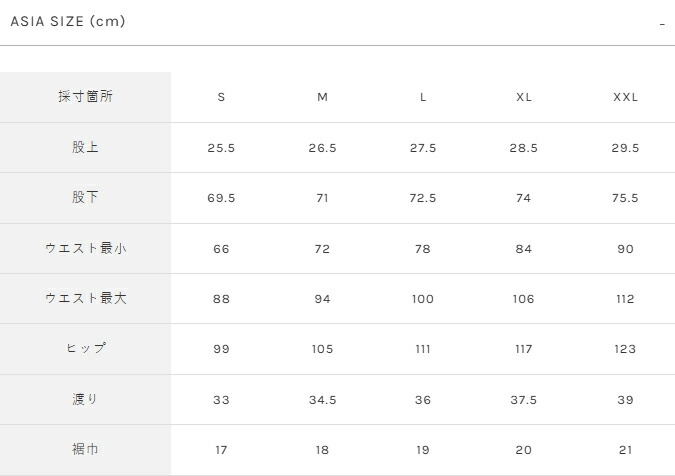Select the M size column header
The height and width of the screenshot is (476, 675).
[322, 97]
